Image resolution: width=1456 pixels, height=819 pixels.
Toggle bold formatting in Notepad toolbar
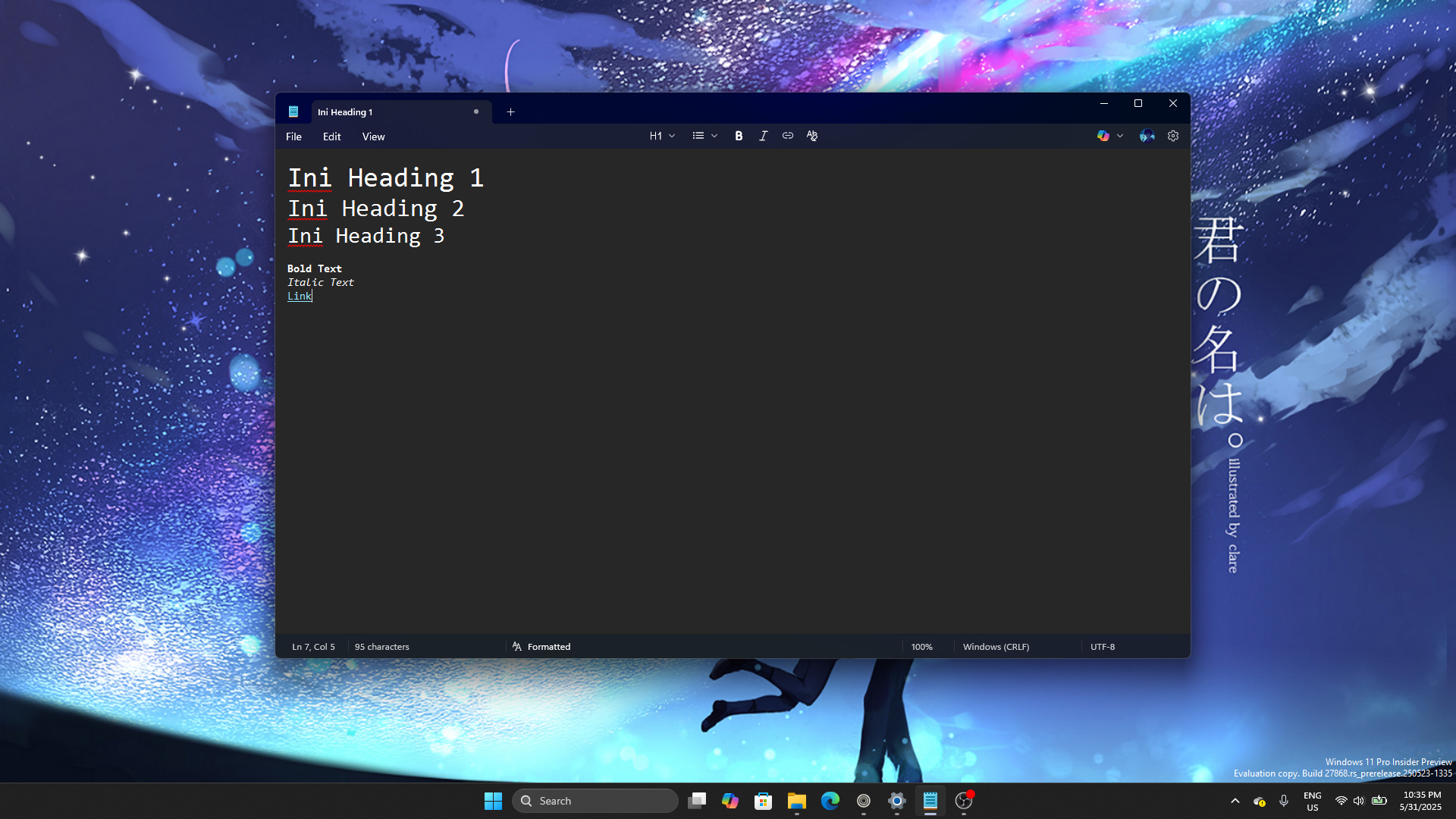tap(739, 136)
